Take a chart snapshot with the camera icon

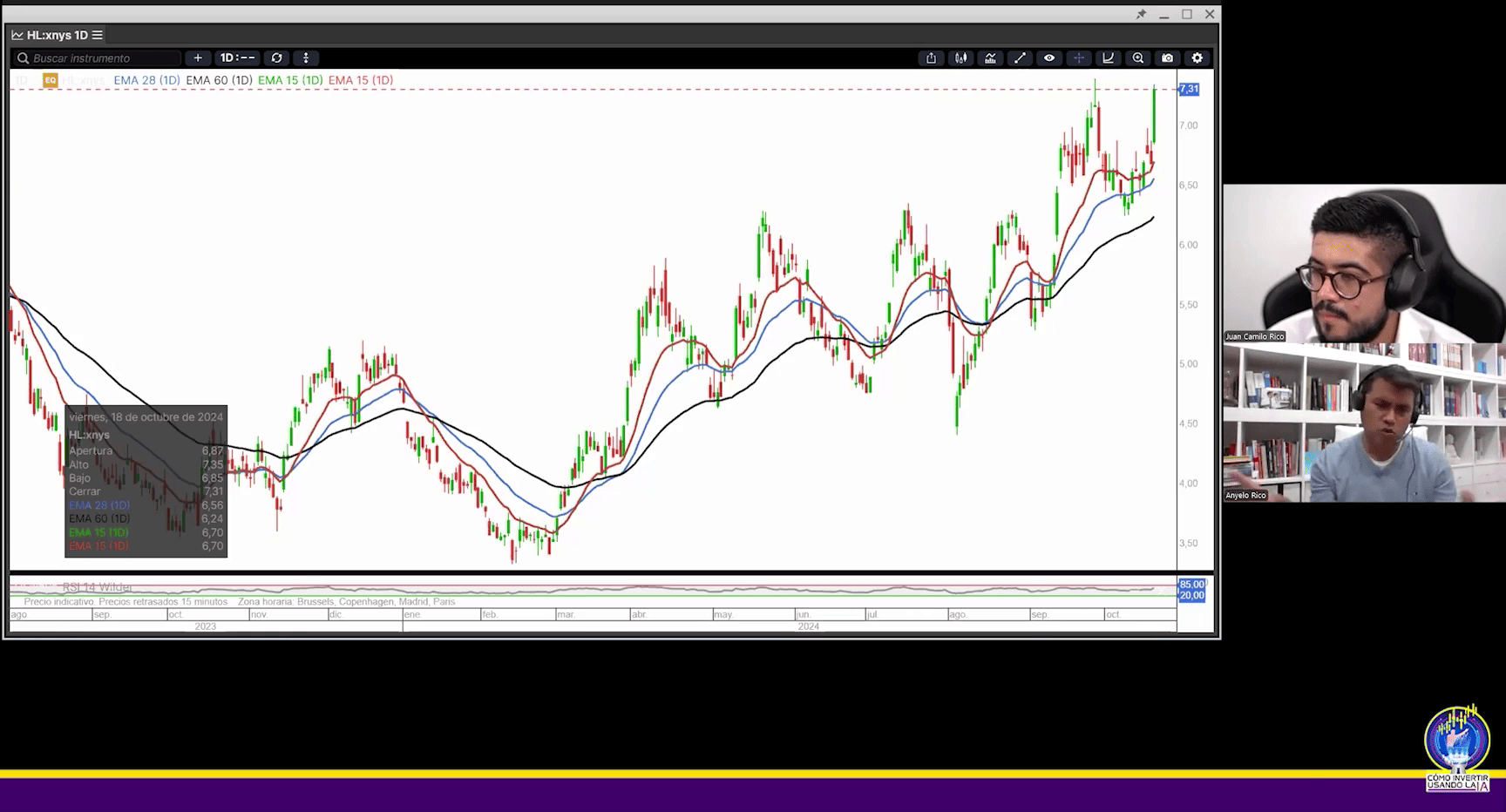point(1167,58)
